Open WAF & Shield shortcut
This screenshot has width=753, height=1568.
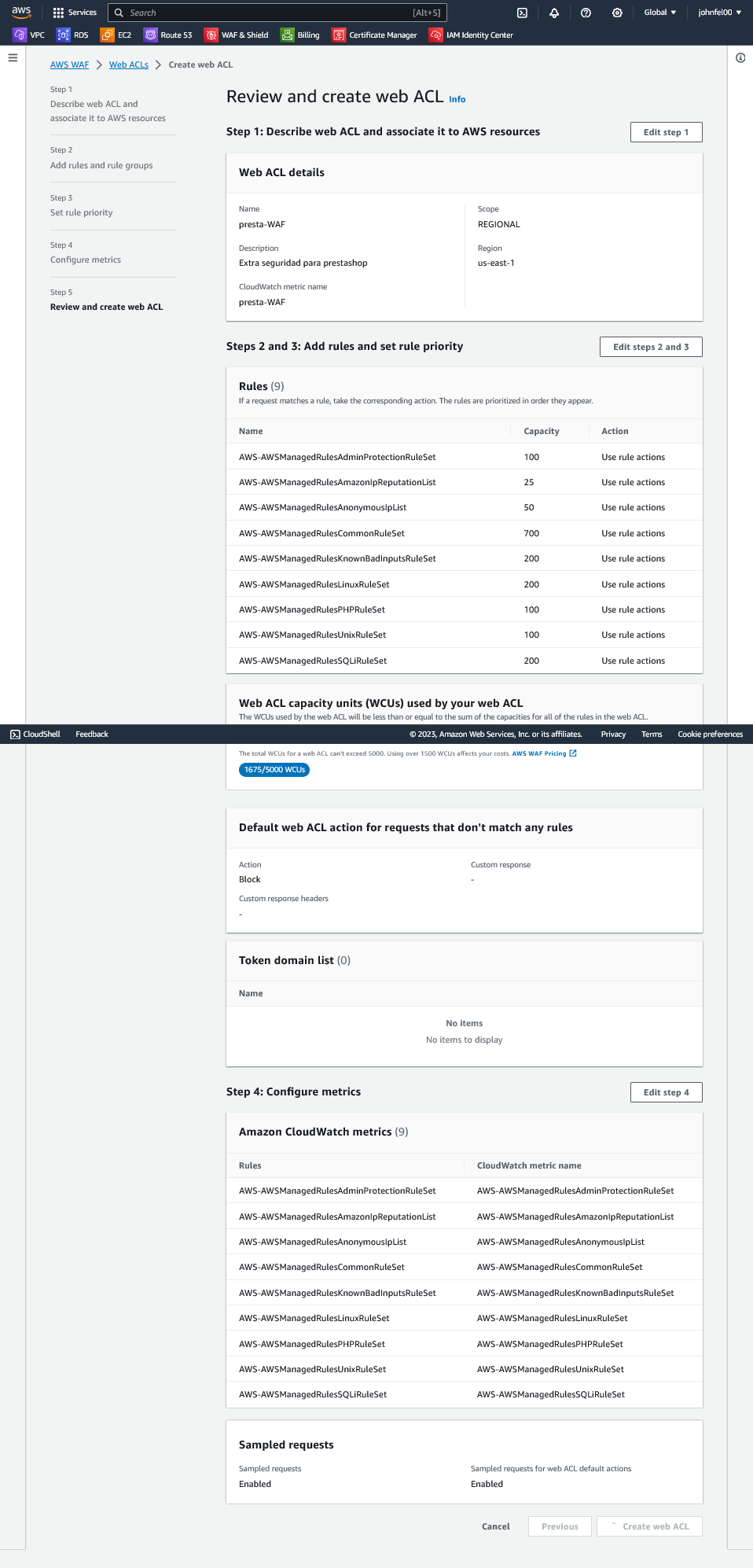(237, 35)
